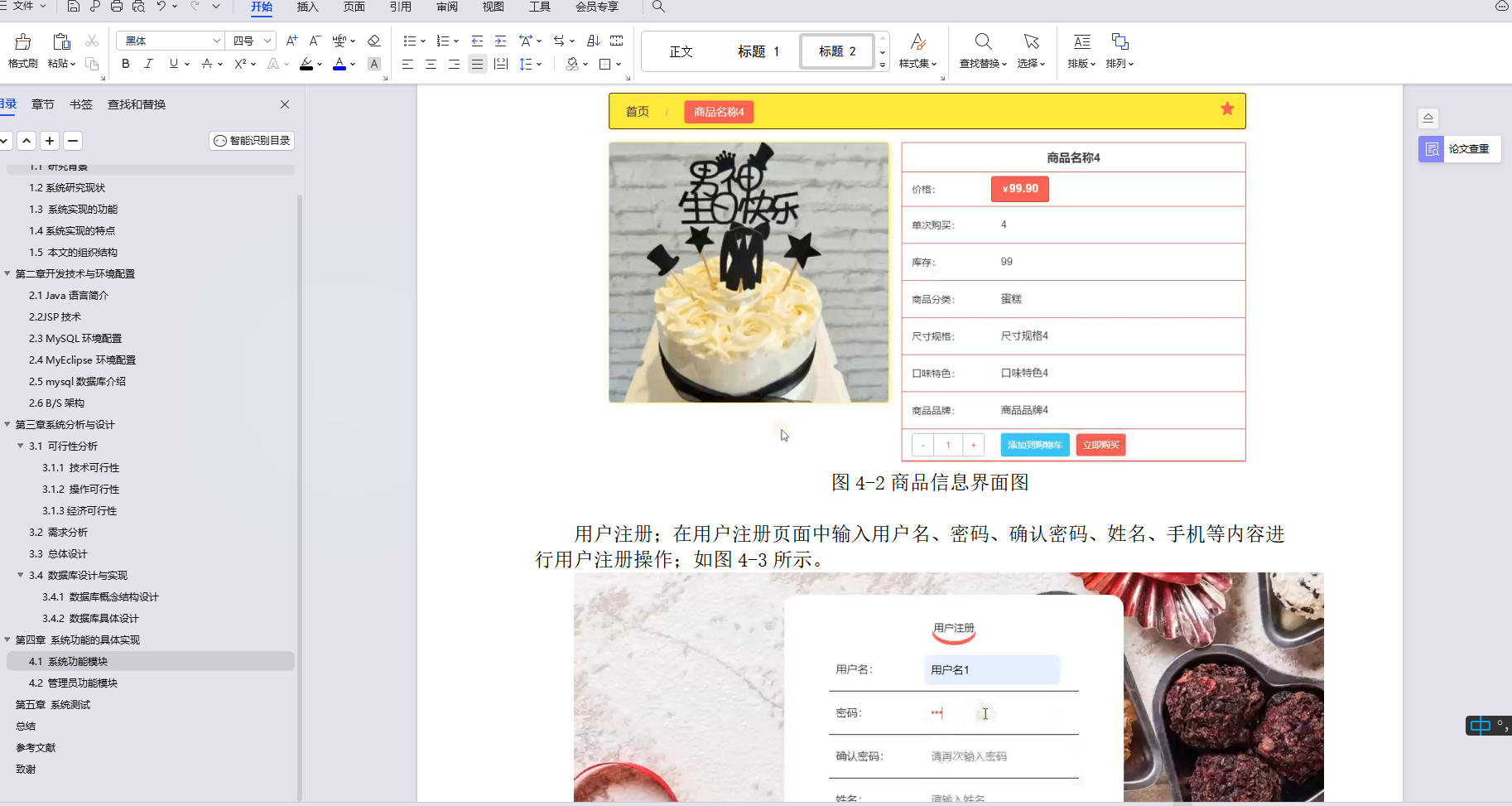Image resolution: width=1512 pixels, height=806 pixels.
Task: Close the navigation pane with X
Action: [285, 104]
